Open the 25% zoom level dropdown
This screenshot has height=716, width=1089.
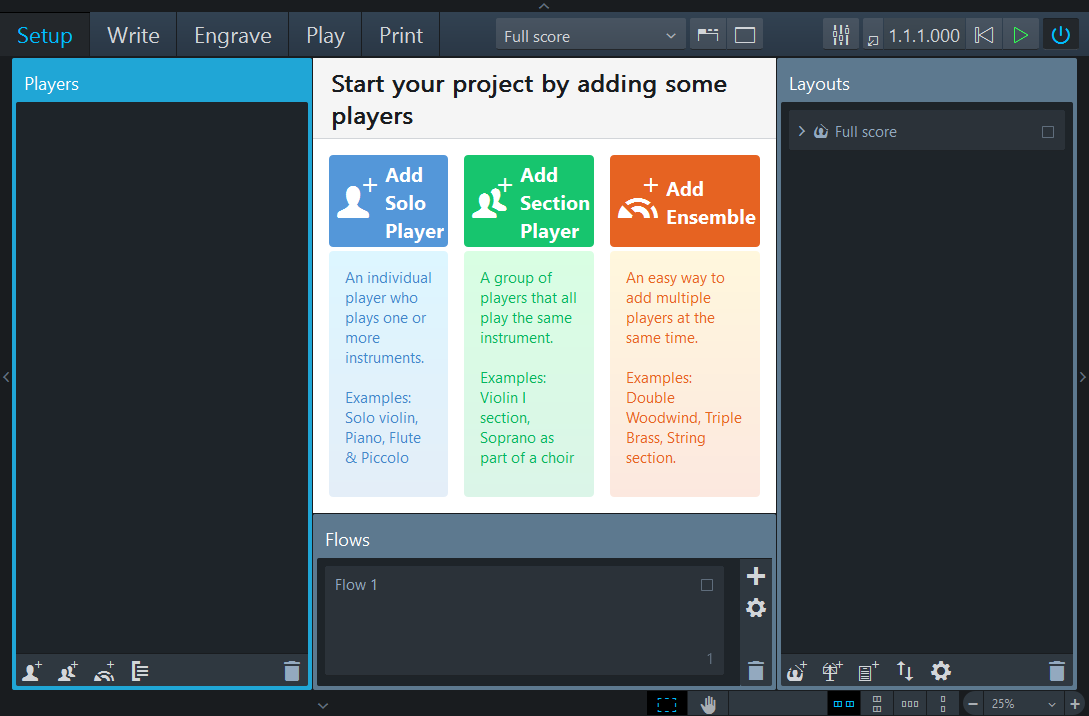[1021, 704]
